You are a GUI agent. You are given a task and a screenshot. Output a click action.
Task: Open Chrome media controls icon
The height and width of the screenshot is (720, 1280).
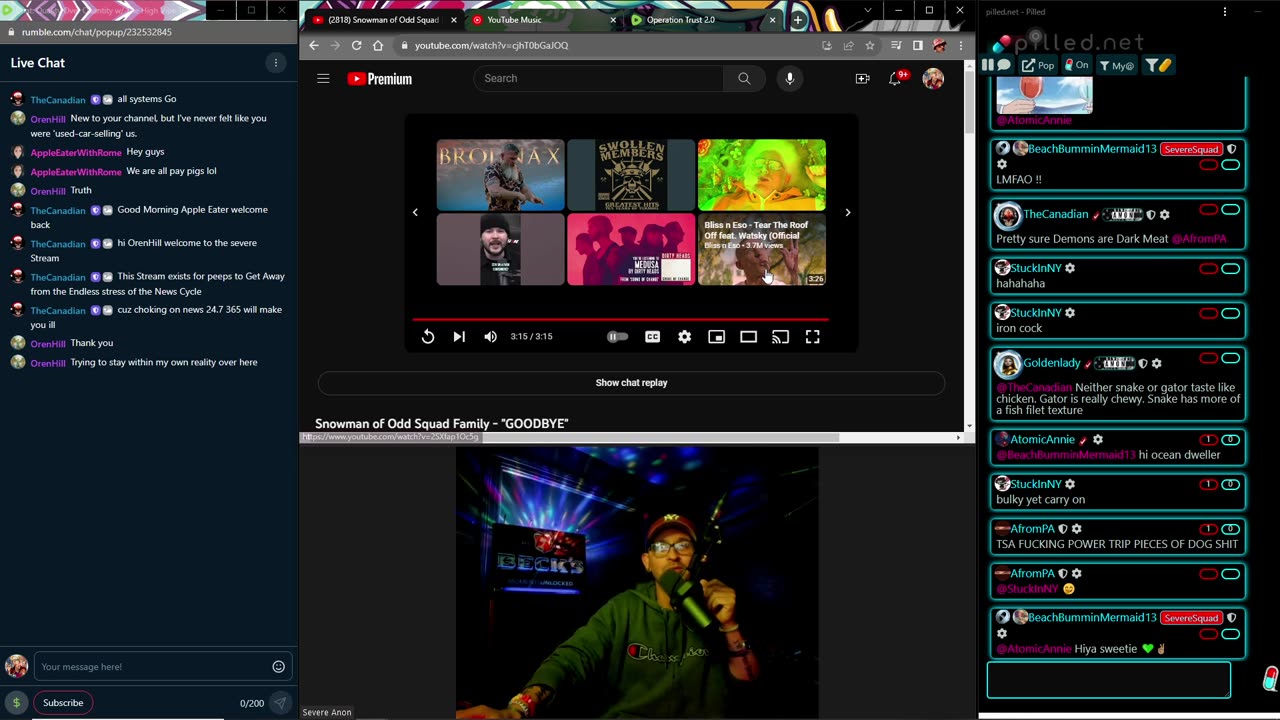tap(896, 45)
